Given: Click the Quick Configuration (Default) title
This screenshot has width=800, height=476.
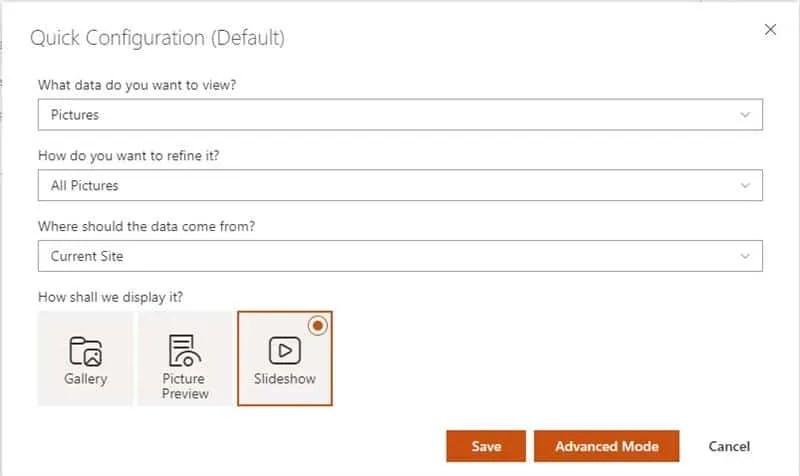Looking at the screenshot, I should (x=157, y=38).
